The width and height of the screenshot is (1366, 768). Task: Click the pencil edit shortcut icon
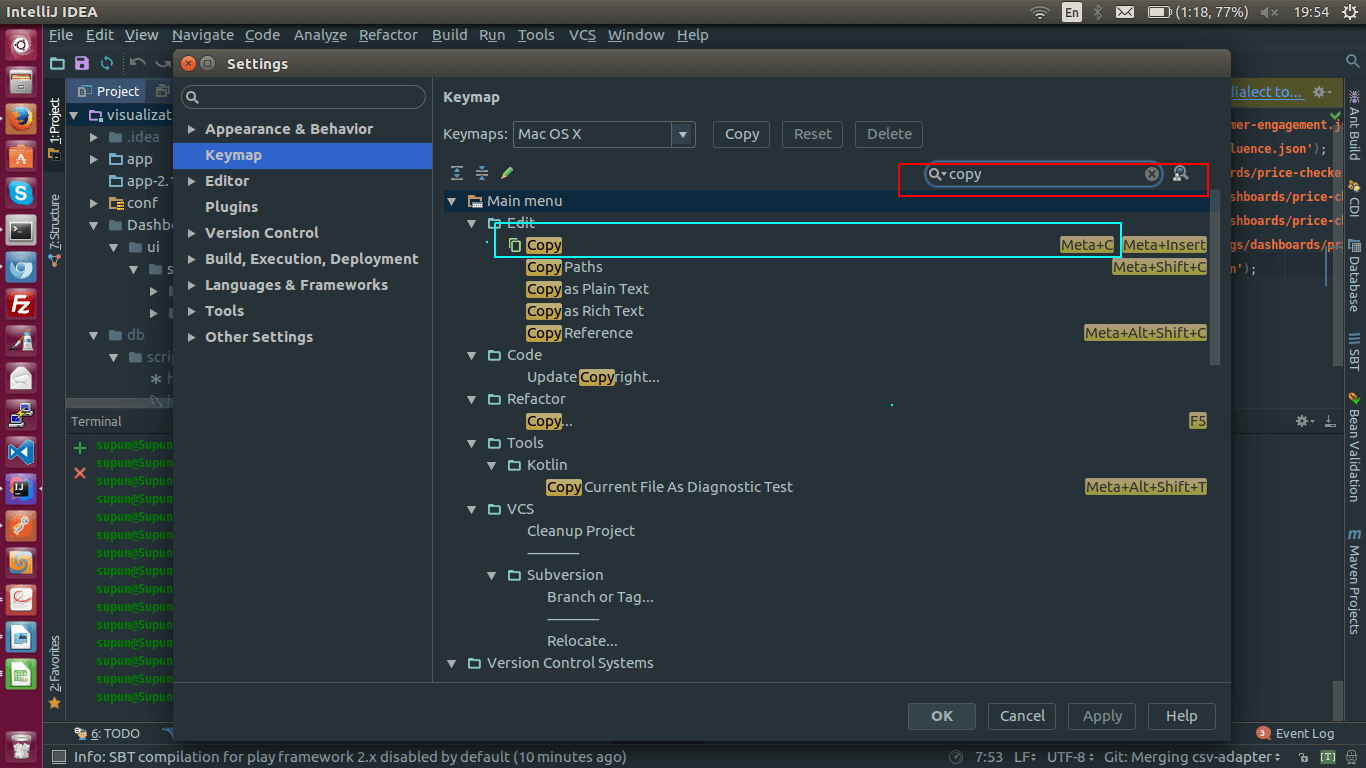[507, 173]
